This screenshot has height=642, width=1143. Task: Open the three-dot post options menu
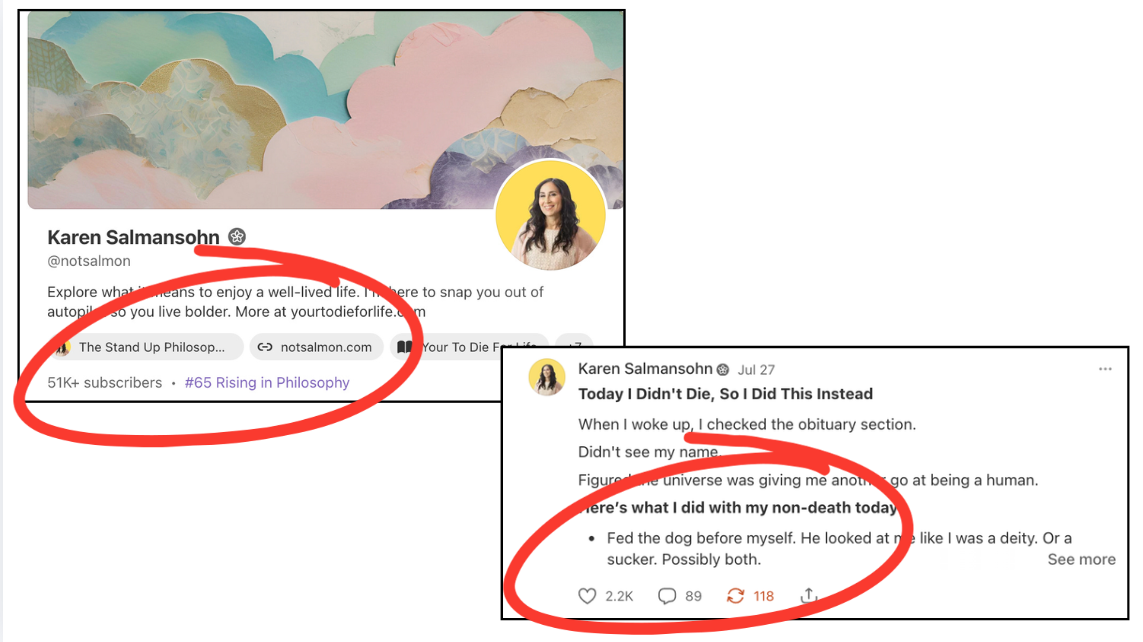1105,369
